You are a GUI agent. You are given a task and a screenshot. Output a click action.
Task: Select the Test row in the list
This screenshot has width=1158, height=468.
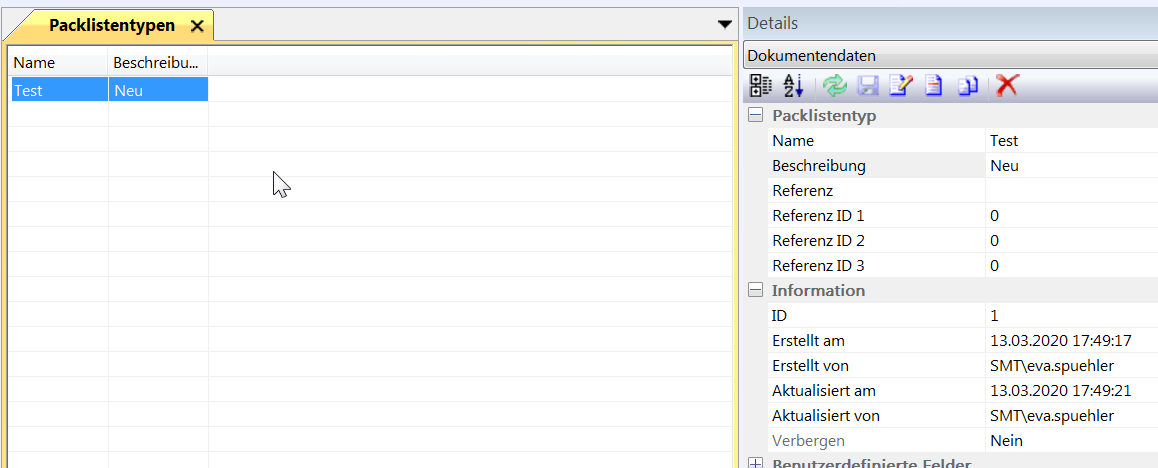pos(58,90)
